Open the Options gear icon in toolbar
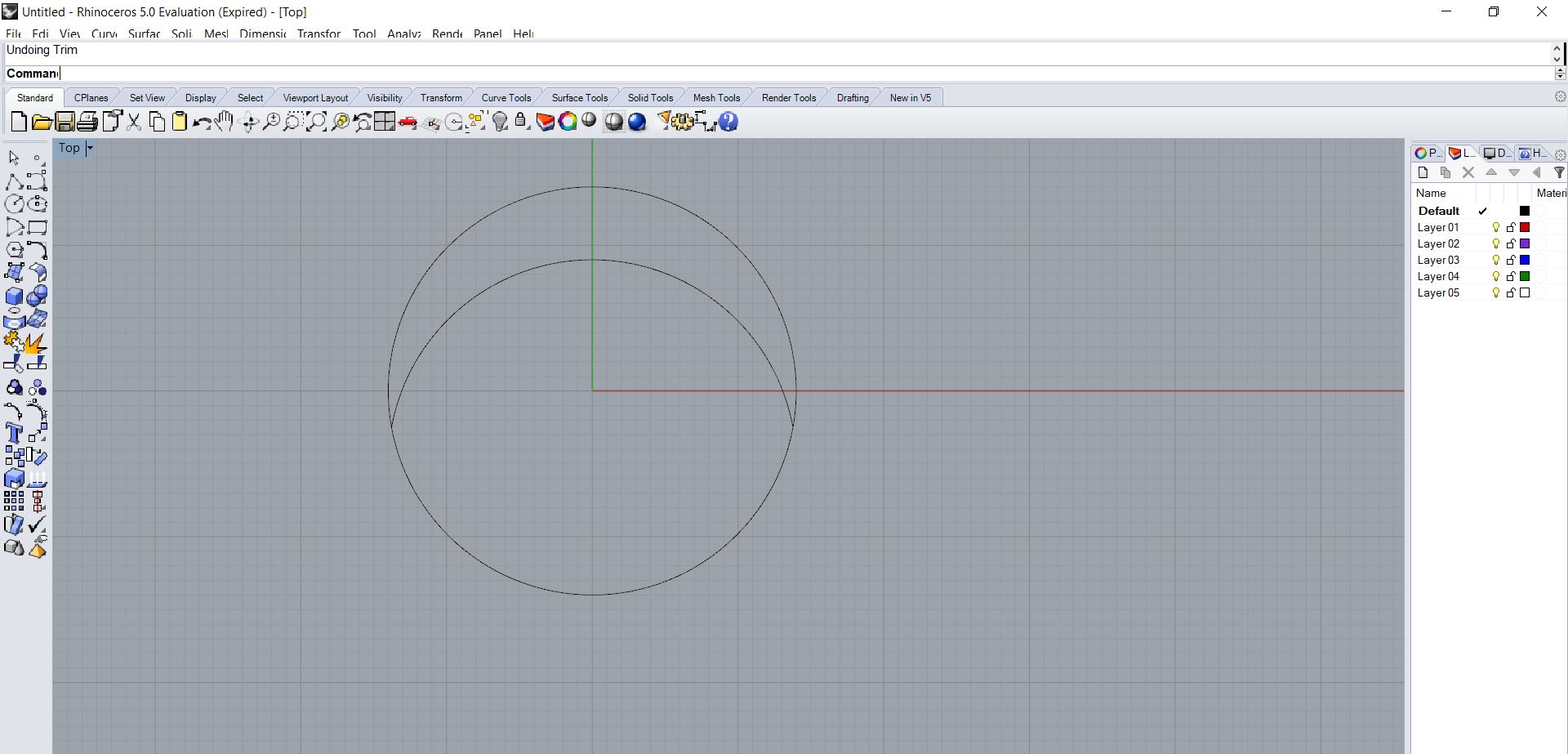The image size is (1568, 754). [x=683, y=122]
